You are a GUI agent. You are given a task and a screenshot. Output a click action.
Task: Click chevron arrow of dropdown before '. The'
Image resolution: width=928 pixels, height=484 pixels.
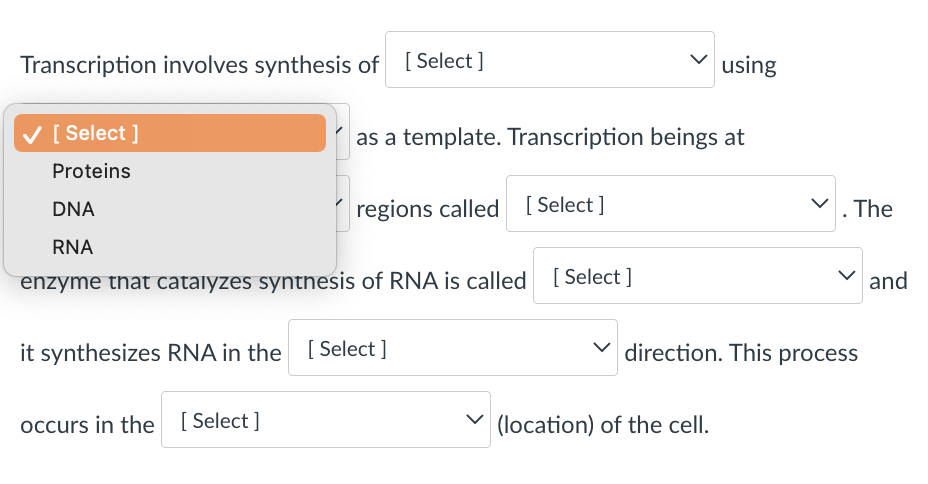820,204
